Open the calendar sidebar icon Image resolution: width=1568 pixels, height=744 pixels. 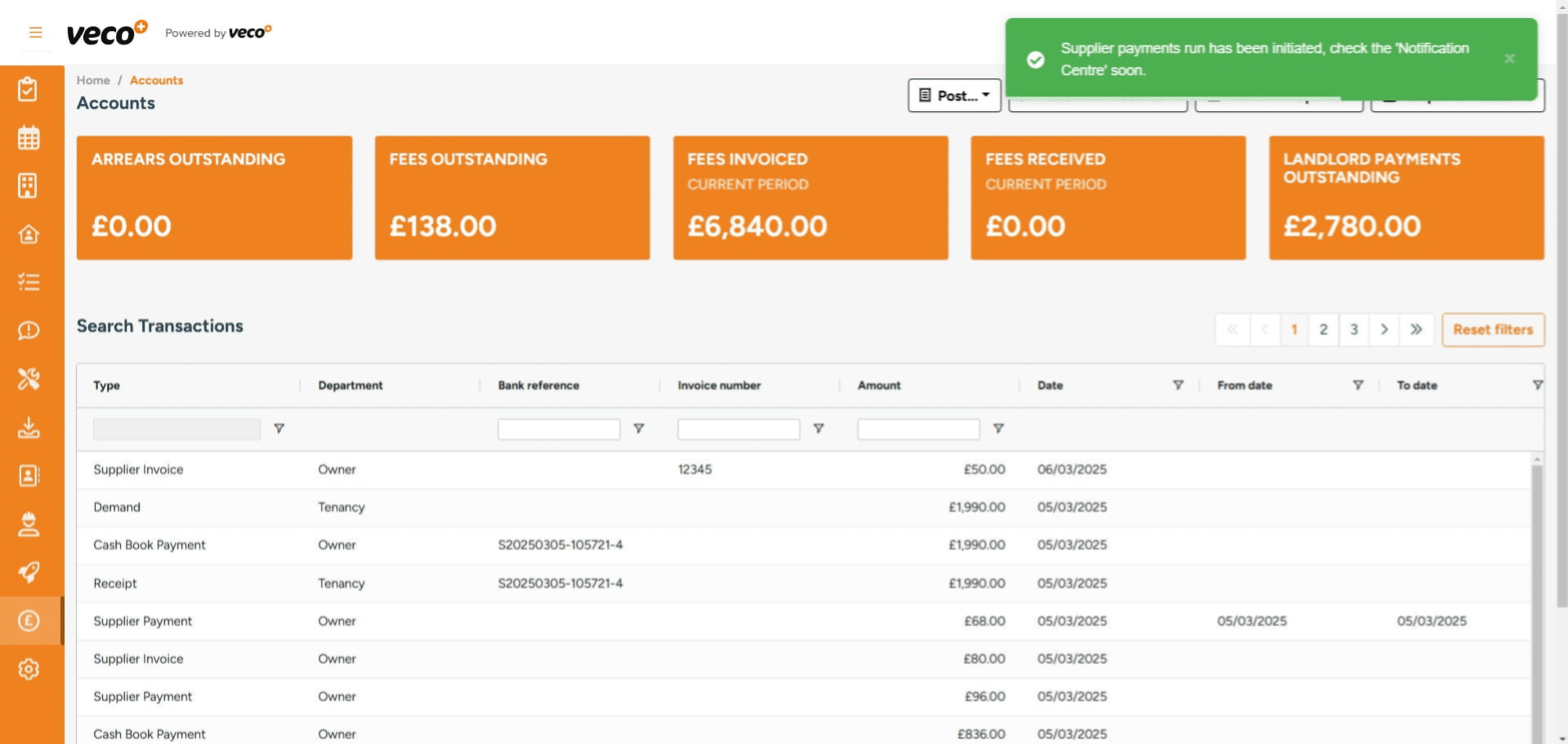29,138
